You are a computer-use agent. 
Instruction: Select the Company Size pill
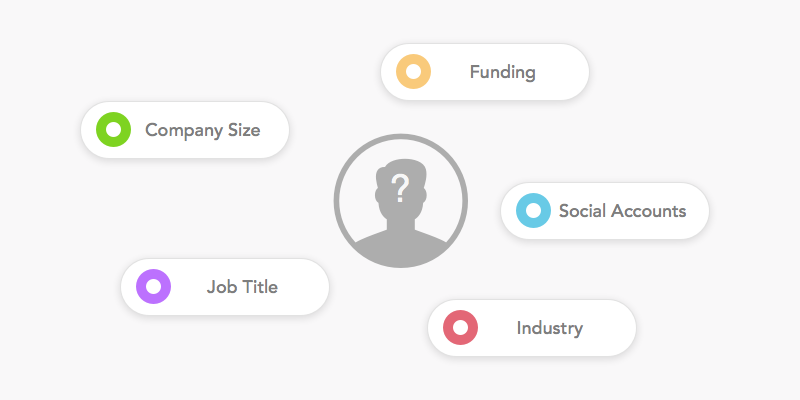click(185, 130)
